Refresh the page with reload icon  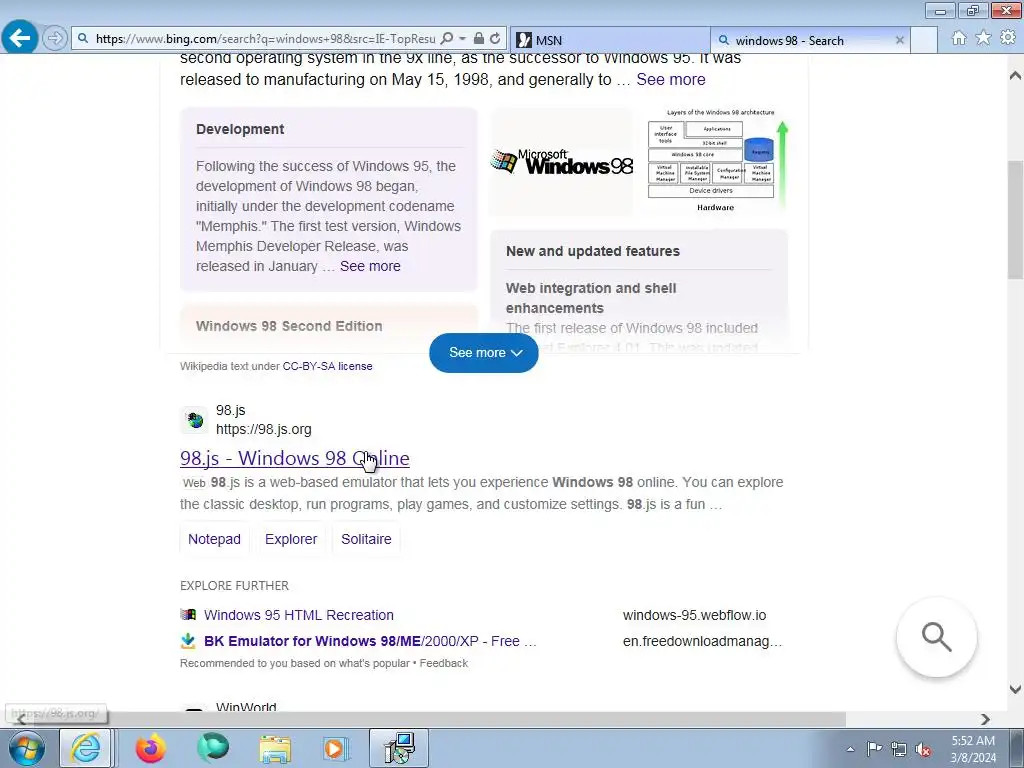pyautogui.click(x=495, y=39)
